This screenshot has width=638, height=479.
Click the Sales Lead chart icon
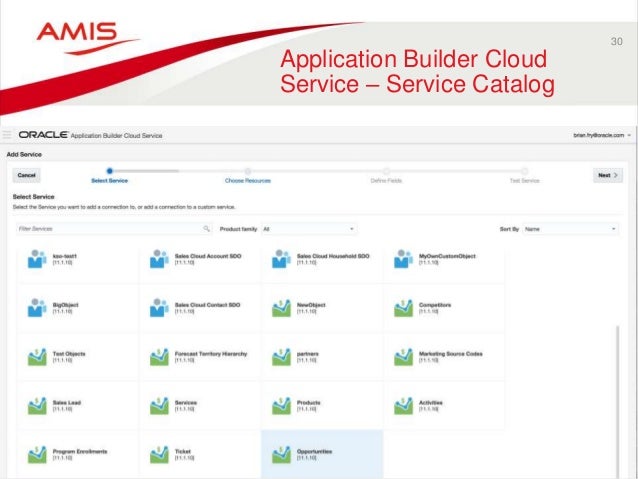[x=37, y=406]
